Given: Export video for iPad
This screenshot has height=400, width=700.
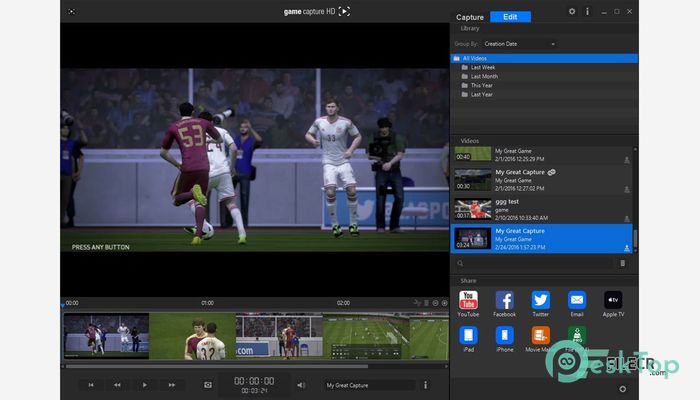Looking at the screenshot, I should (x=468, y=336).
